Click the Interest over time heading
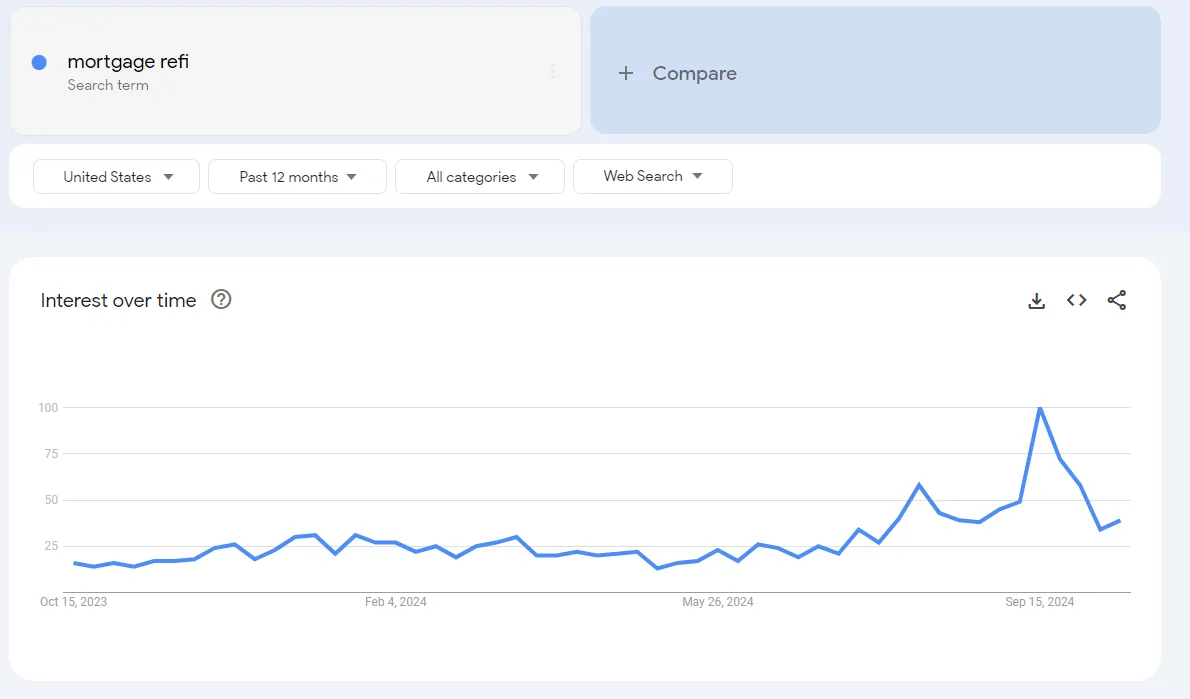 click(x=118, y=300)
